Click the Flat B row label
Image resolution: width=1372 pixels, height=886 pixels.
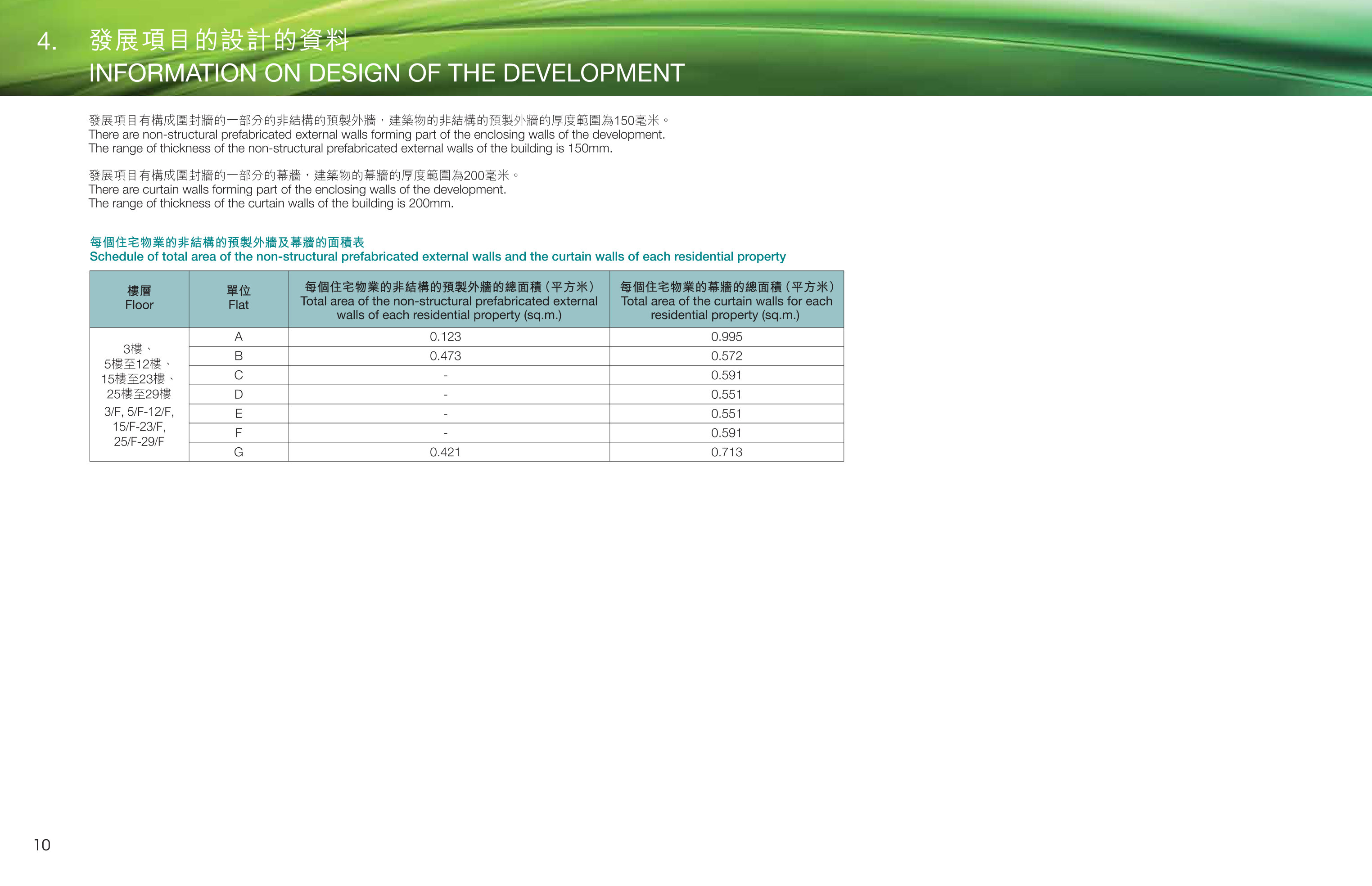pos(238,356)
